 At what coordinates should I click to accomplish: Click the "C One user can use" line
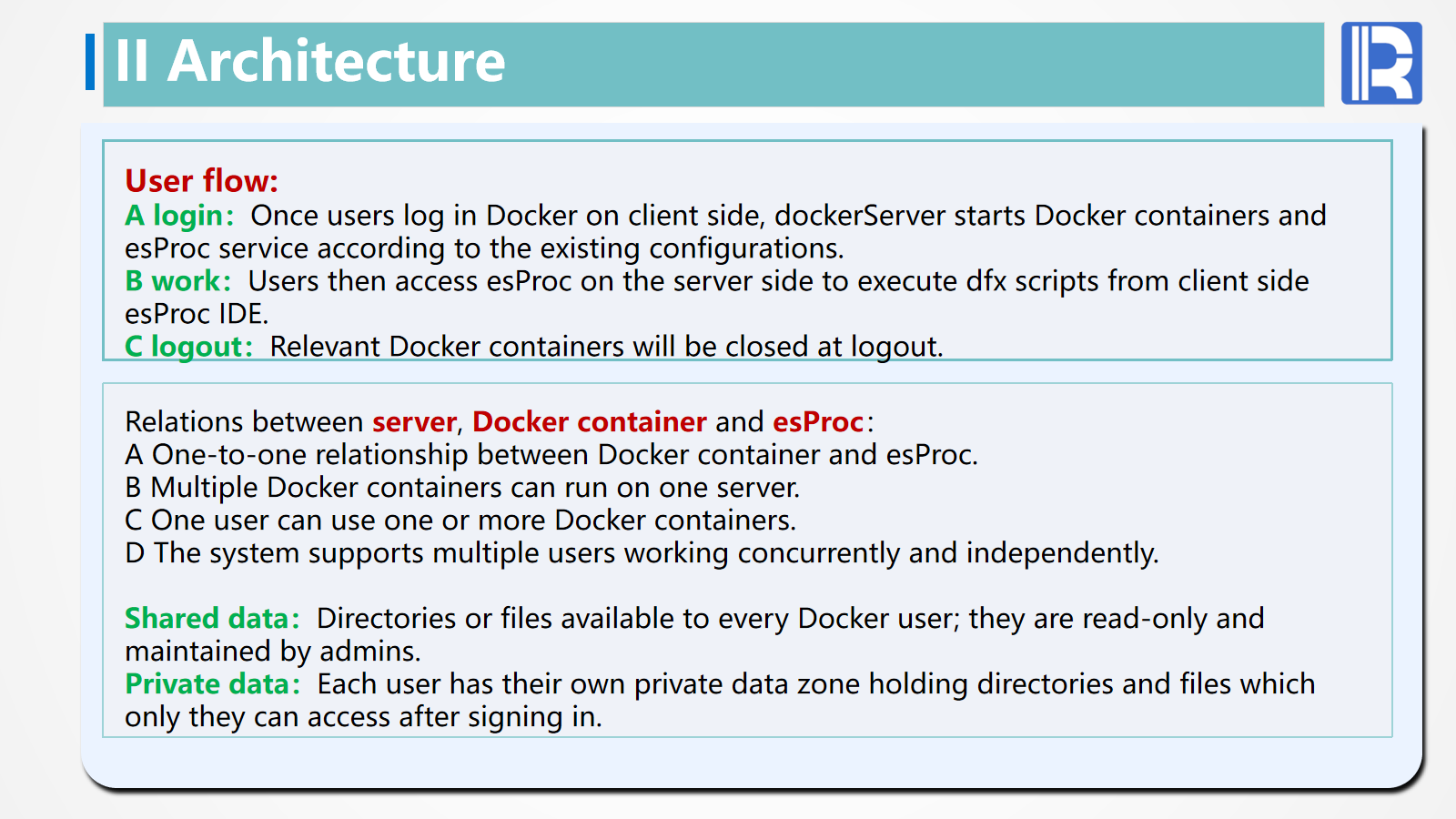[460, 521]
